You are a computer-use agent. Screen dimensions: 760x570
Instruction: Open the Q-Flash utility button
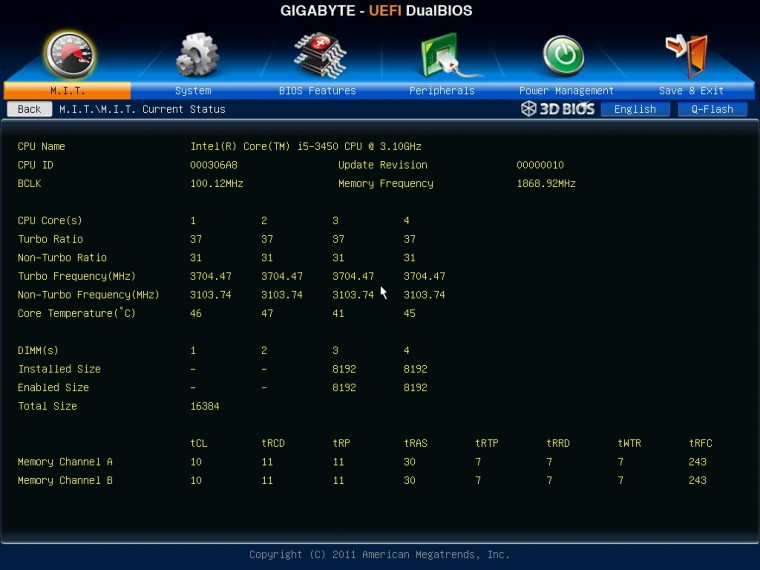coord(712,109)
